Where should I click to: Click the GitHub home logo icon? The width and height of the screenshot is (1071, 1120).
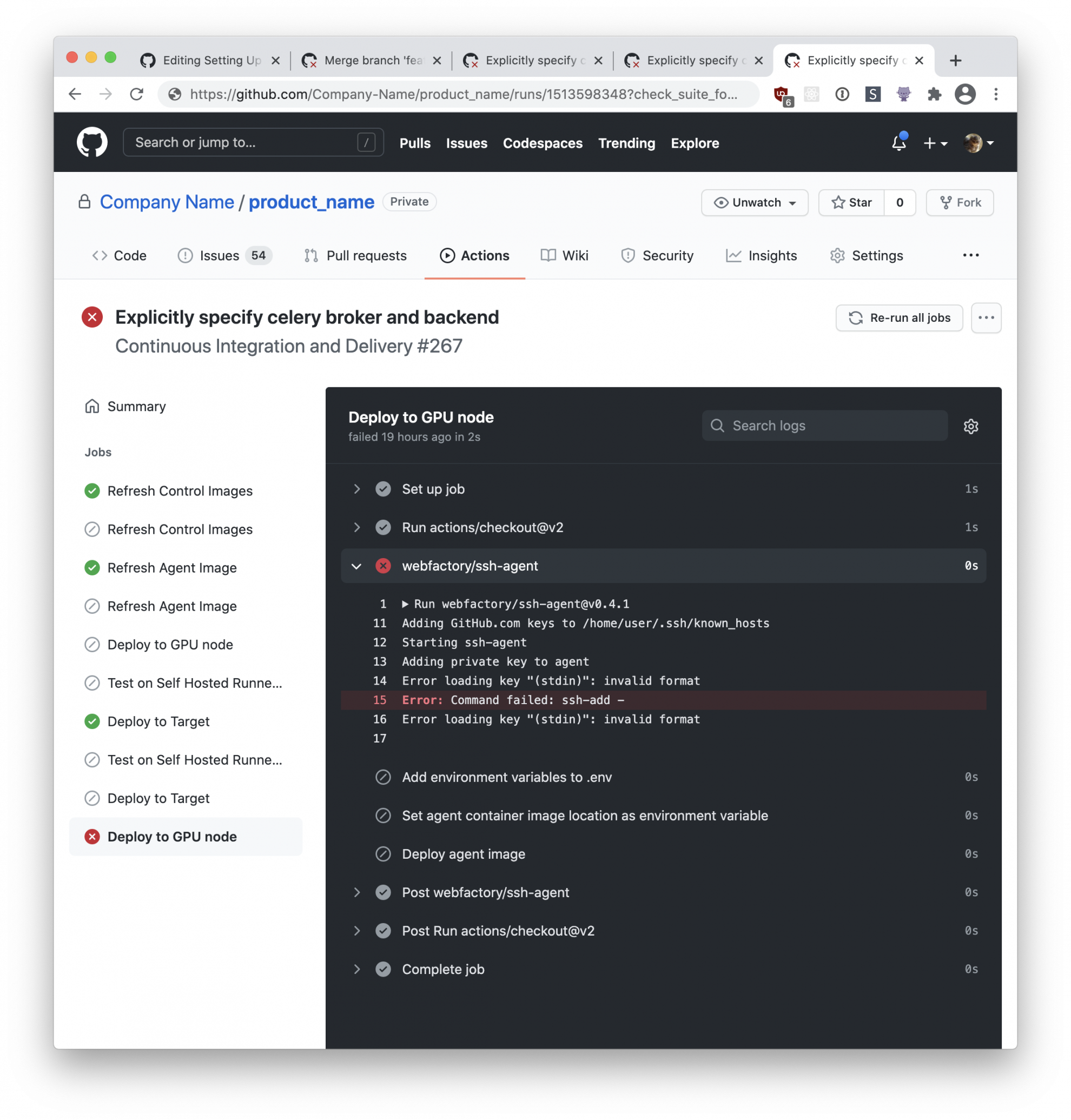[x=91, y=142]
